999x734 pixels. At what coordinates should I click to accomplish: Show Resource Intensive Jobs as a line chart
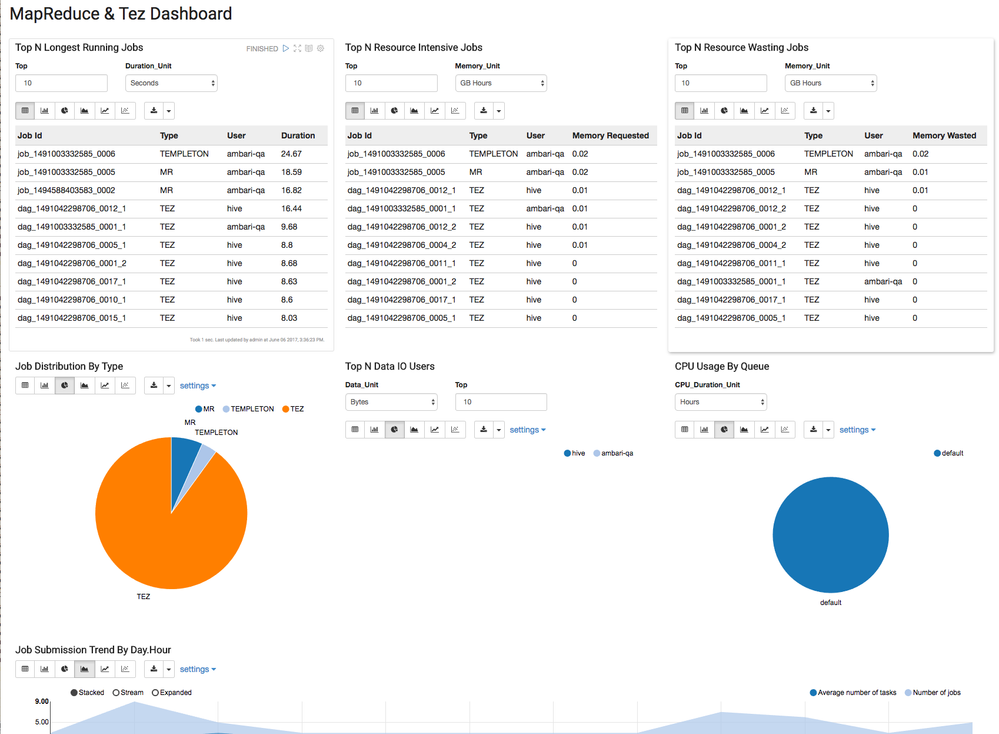(x=435, y=111)
